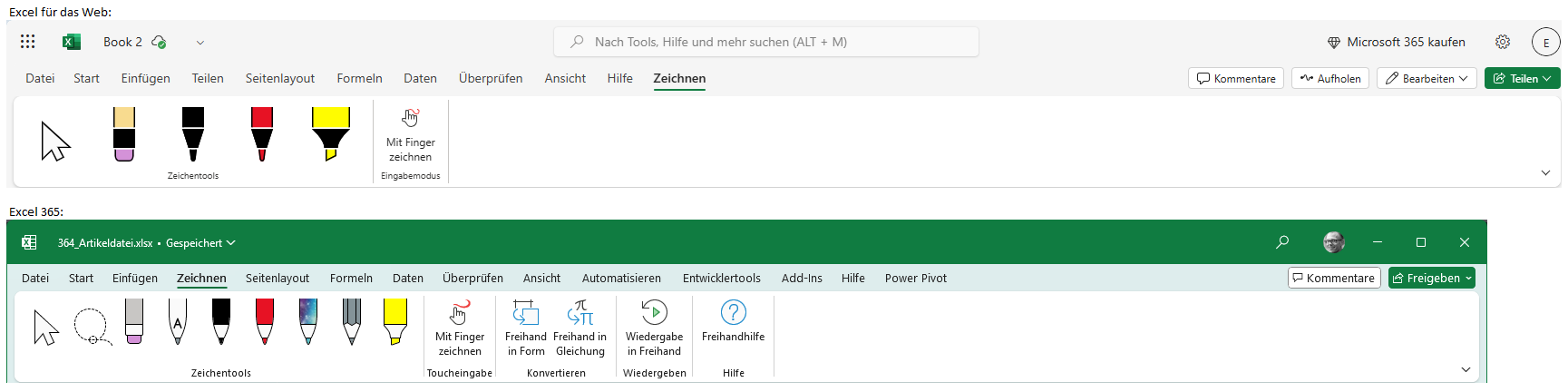This screenshot has width=1568, height=392.
Task: Click the Excel logo icon in web header
Action: (71, 42)
